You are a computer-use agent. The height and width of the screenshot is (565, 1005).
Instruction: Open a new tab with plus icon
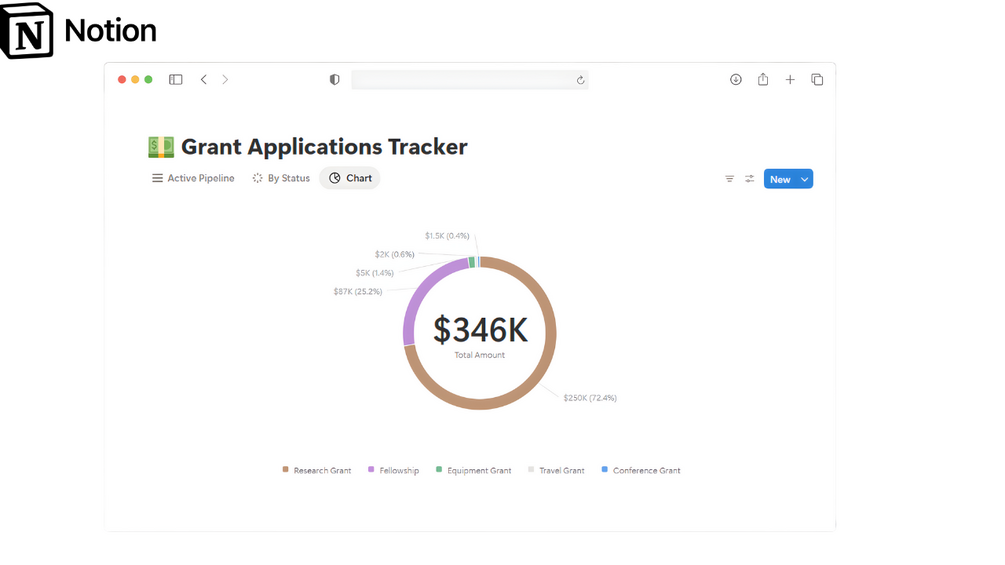coord(790,80)
